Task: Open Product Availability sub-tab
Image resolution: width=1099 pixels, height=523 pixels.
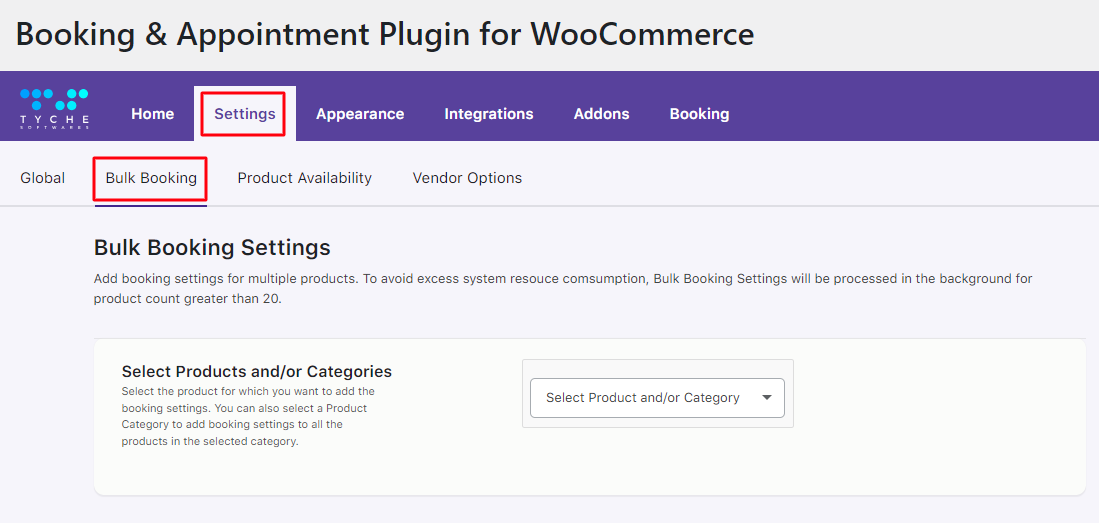Action: pos(305,178)
